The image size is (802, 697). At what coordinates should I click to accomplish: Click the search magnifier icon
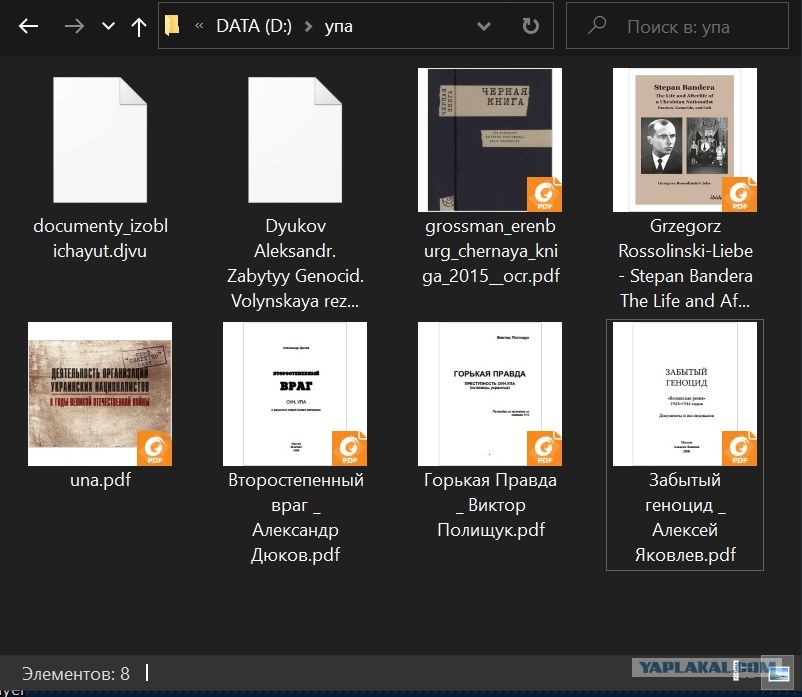[x=596, y=25]
